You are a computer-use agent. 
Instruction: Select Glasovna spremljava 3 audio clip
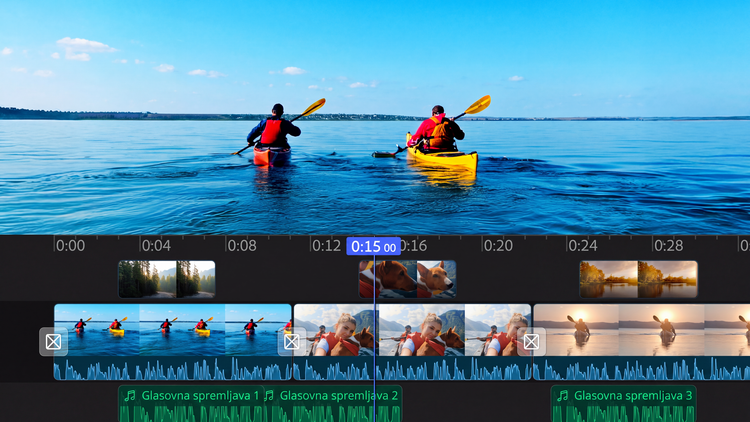click(624, 404)
